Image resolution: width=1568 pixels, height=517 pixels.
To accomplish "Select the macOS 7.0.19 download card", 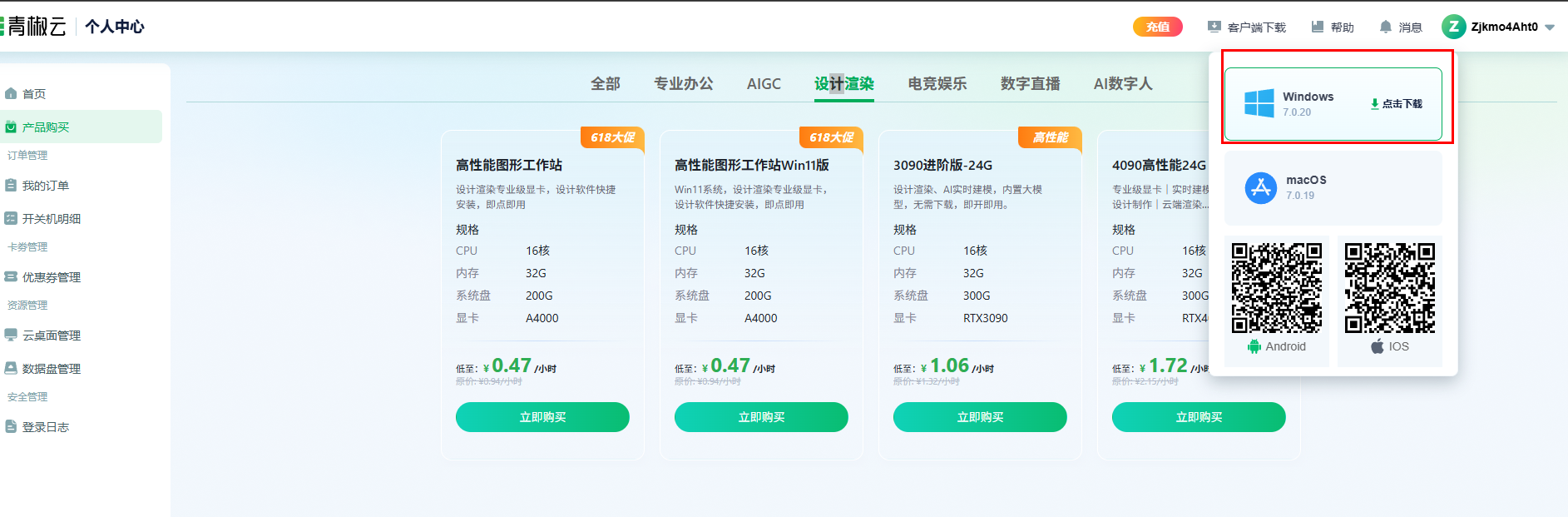I will tap(1333, 187).
